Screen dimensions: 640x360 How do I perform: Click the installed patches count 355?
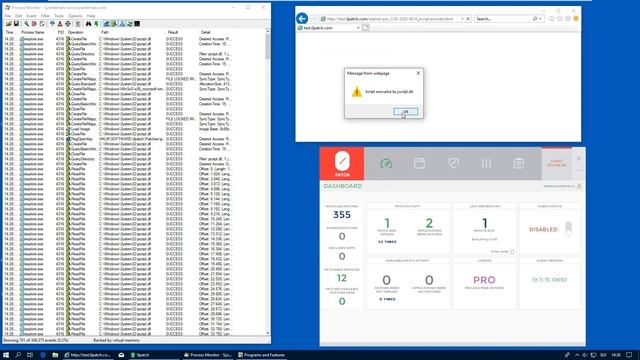342,215
